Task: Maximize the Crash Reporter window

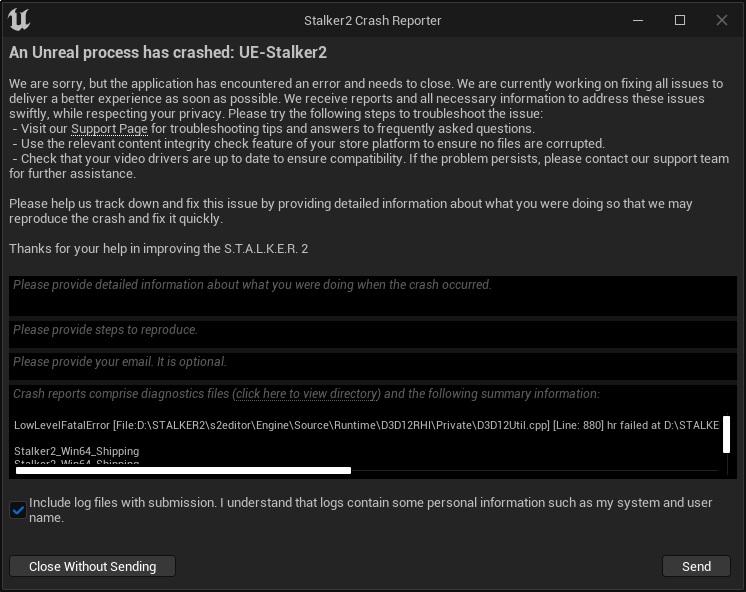Action: (x=680, y=20)
